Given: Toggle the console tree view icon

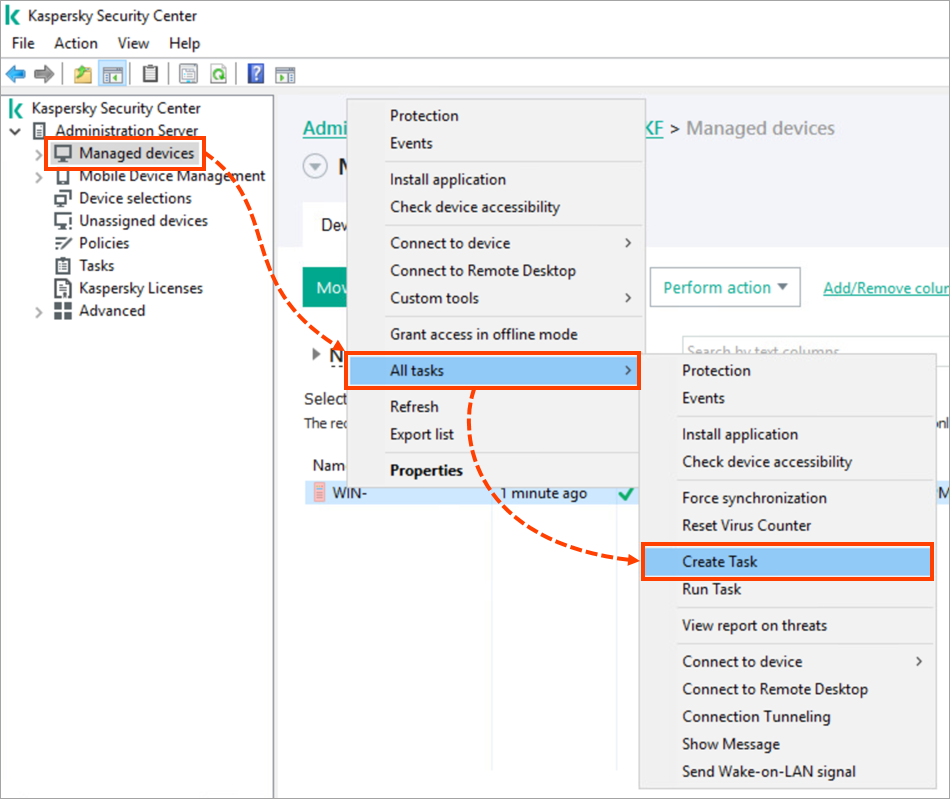Looking at the screenshot, I should [x=113, y=73].
